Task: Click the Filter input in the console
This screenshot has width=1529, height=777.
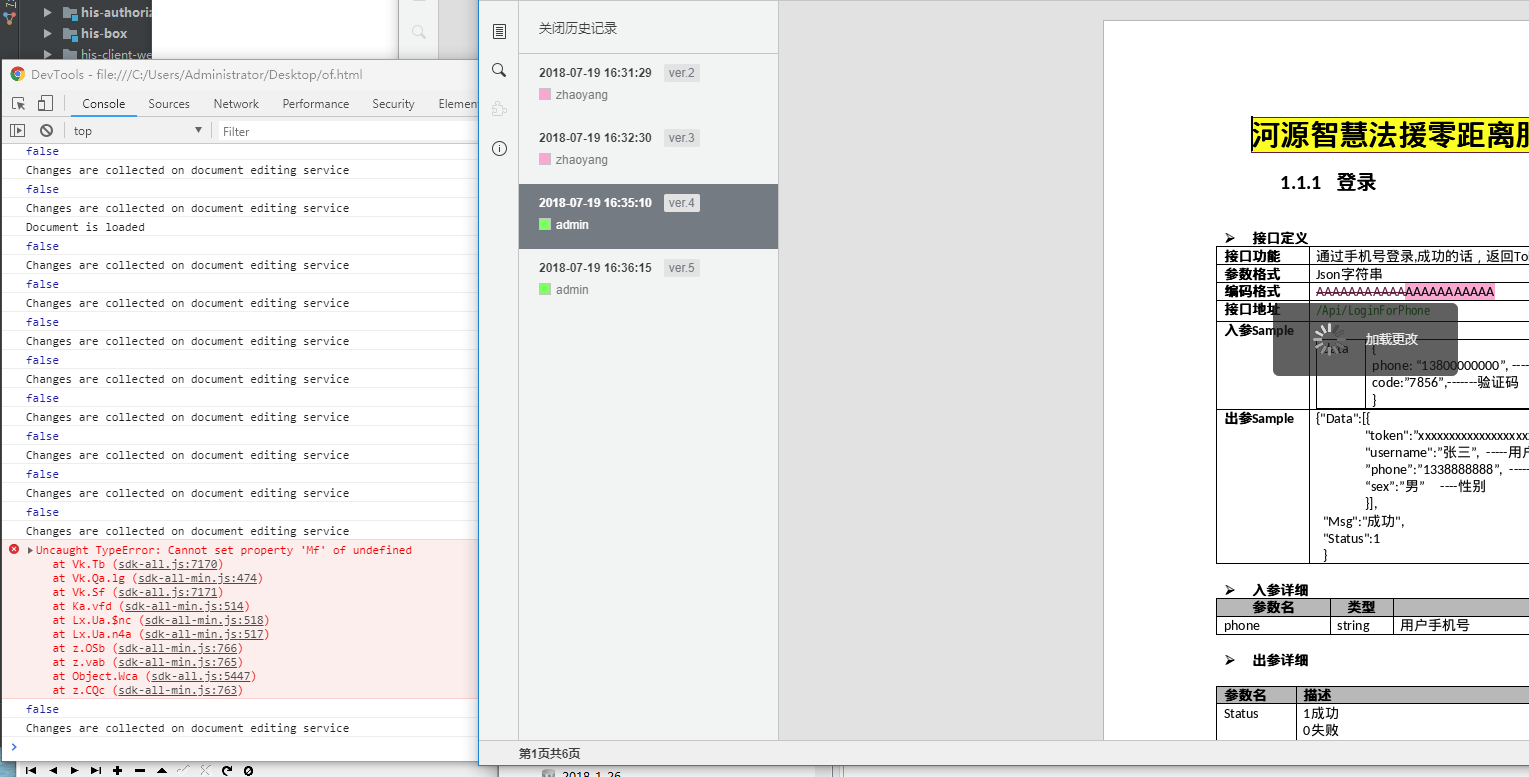Action: pos(348,131)
